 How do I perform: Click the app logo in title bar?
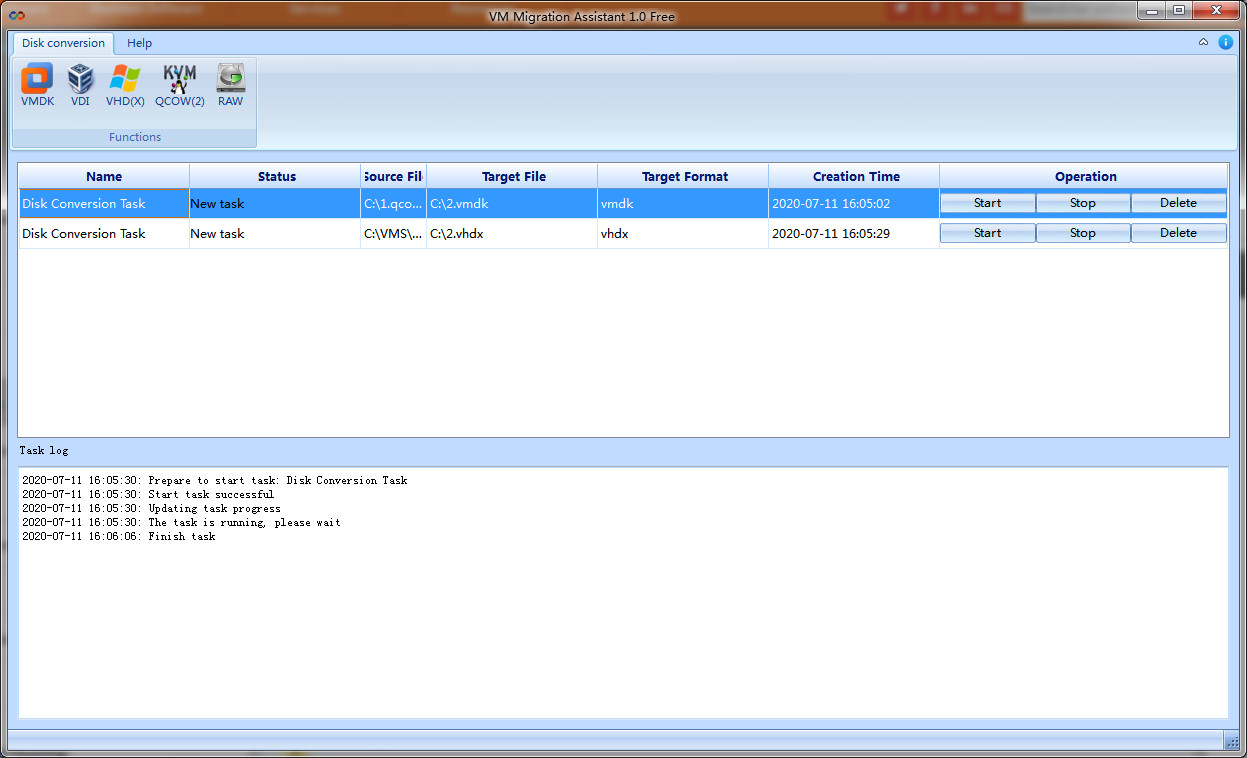16,17
